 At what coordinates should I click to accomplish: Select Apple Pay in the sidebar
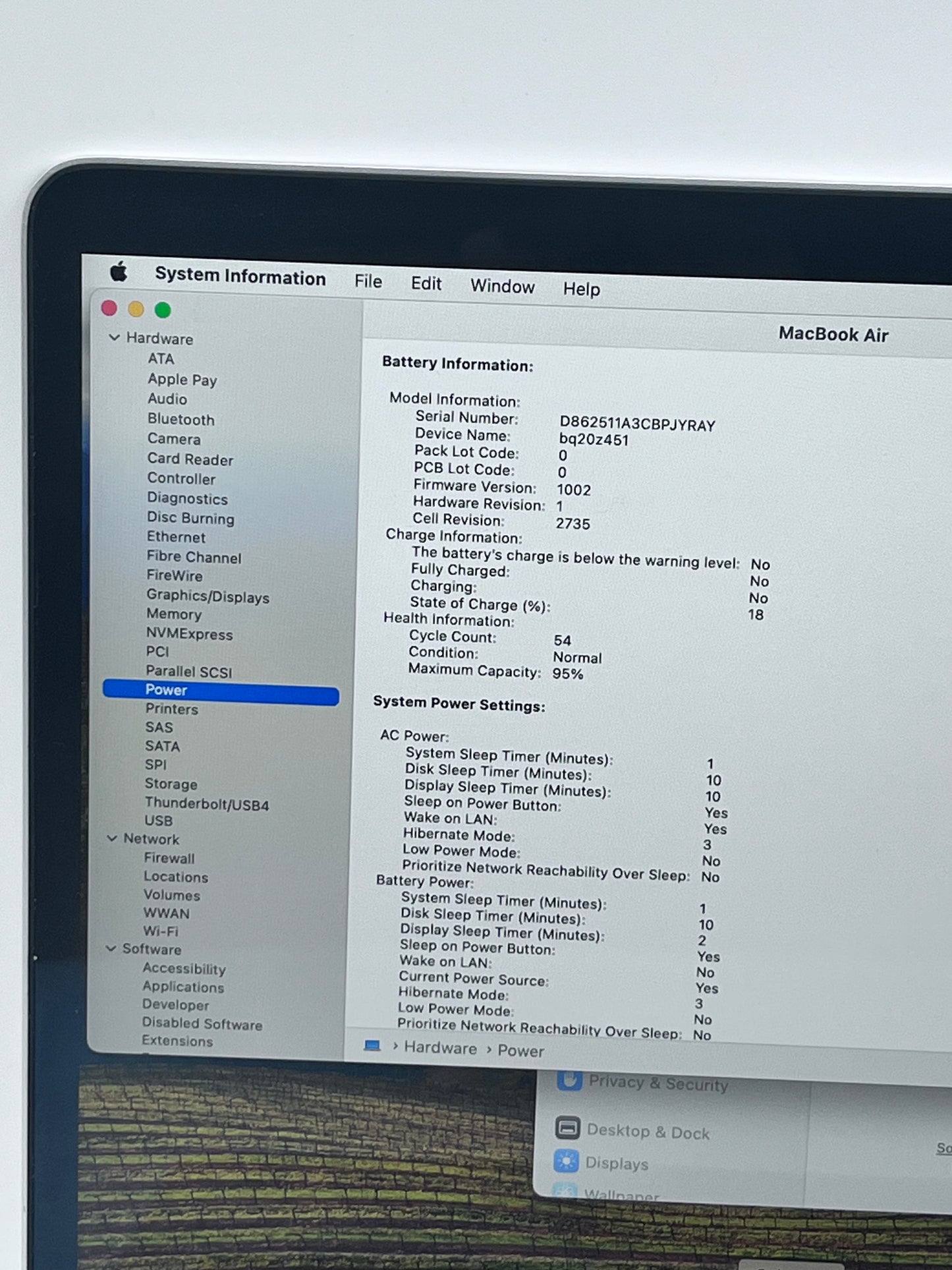point(182,380)
